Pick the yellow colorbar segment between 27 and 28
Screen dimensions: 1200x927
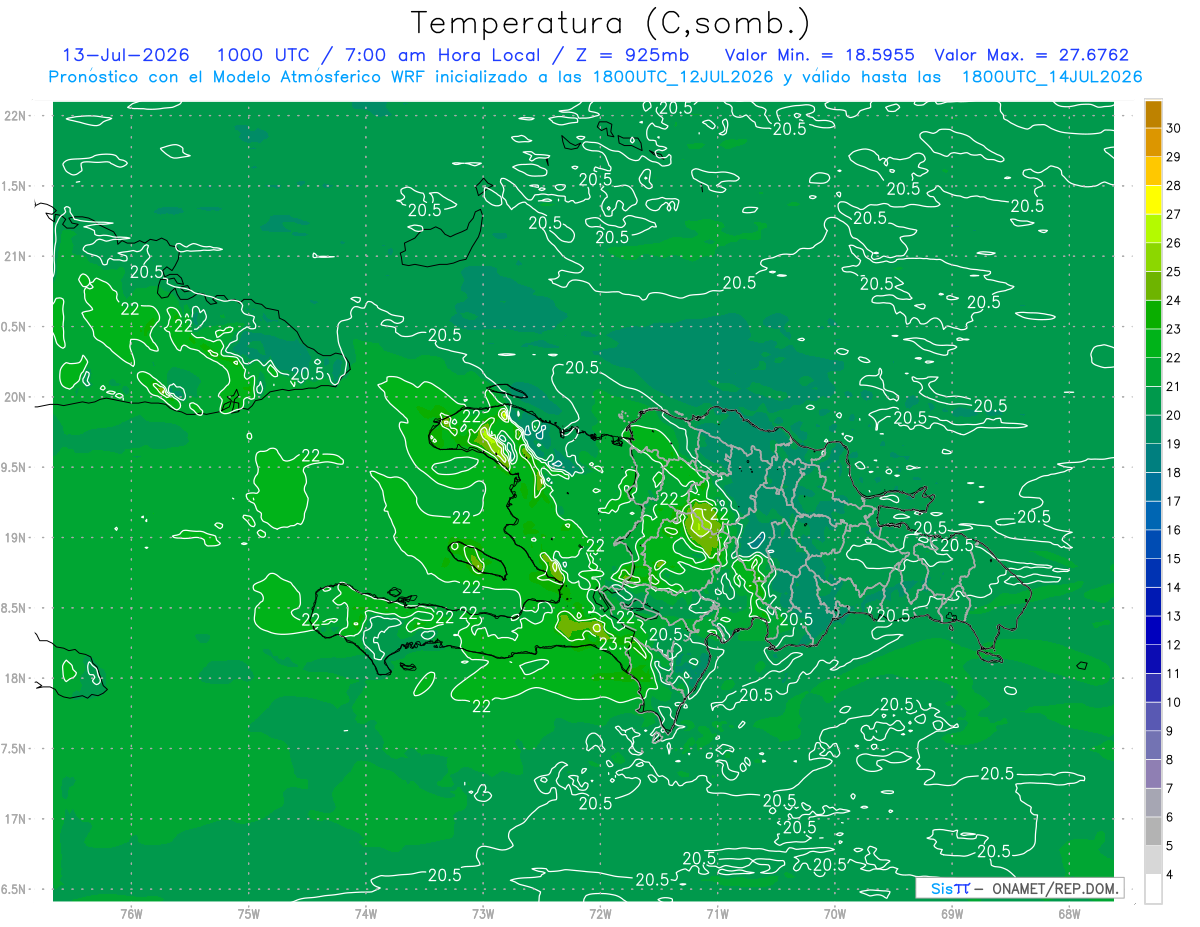tap(1153, 199)
